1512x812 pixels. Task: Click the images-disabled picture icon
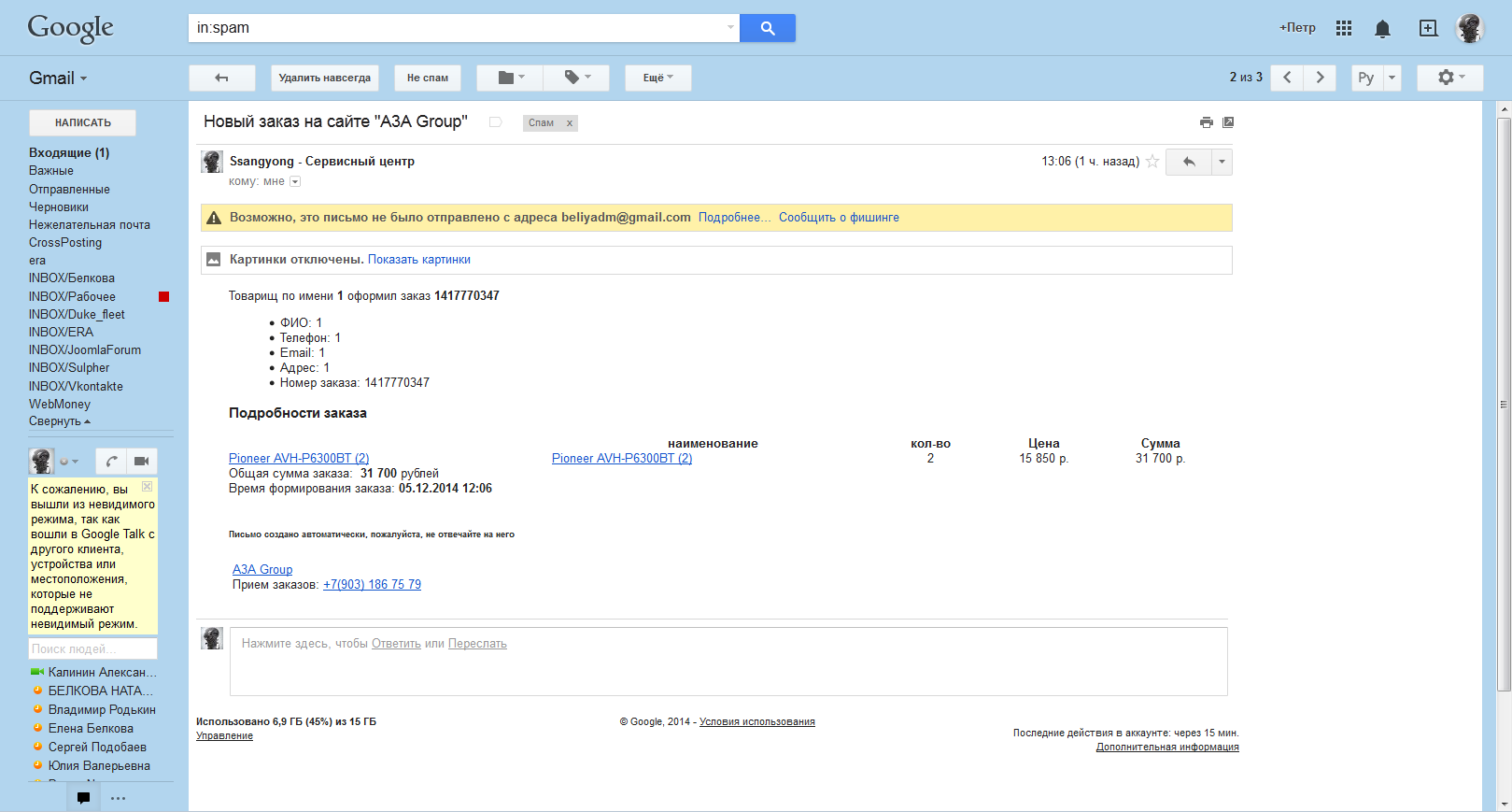click(x=214, y=260)
